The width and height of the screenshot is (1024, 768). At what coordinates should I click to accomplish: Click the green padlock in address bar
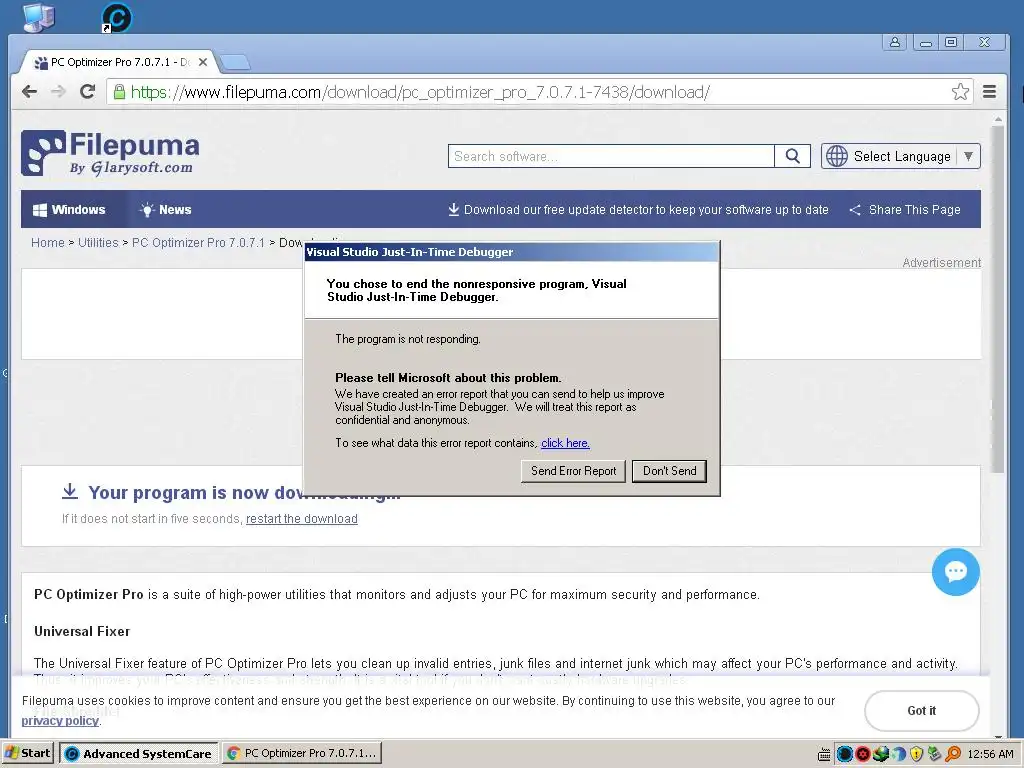(120, 91)
